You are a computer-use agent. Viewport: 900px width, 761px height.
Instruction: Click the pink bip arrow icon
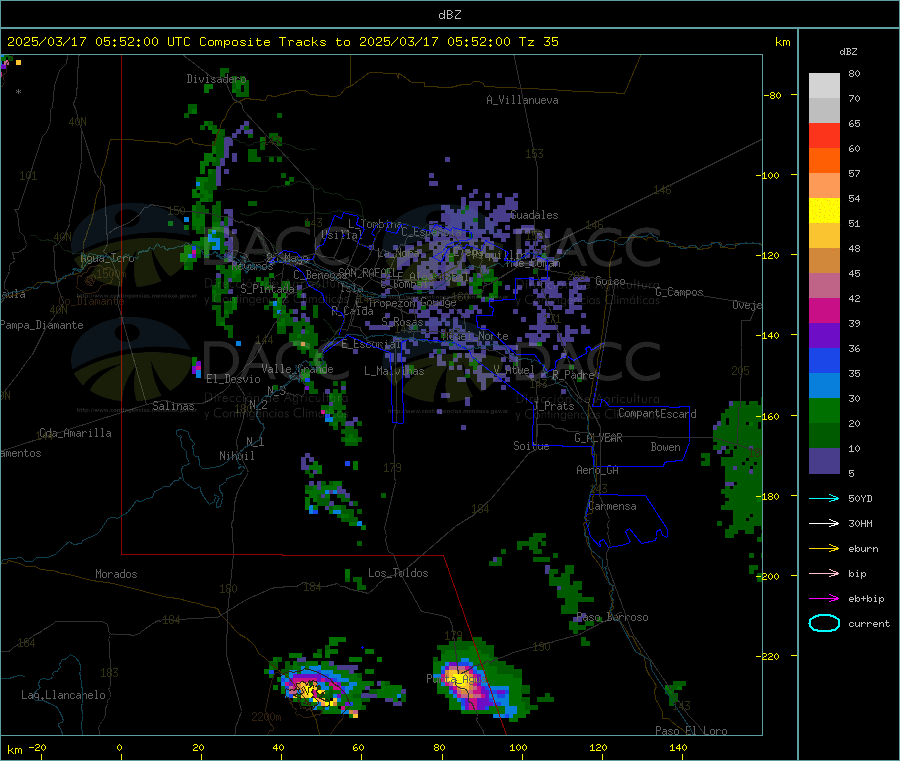[824, 573]
